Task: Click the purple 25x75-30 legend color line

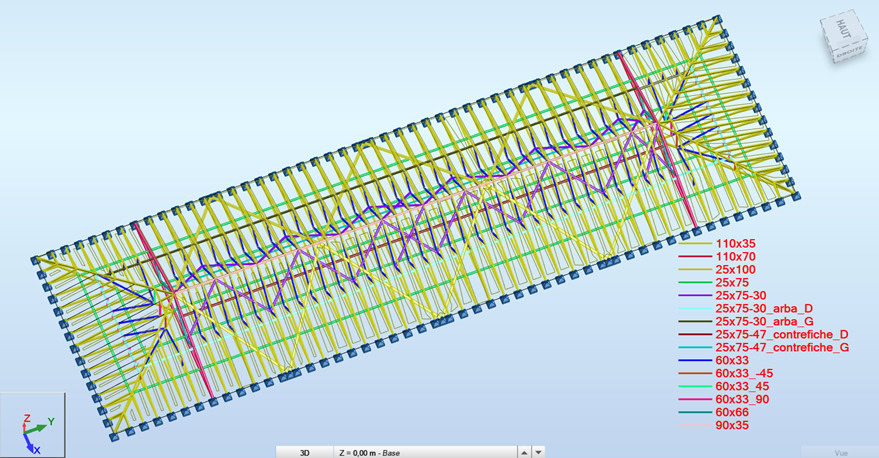Action: coord(696,296)
